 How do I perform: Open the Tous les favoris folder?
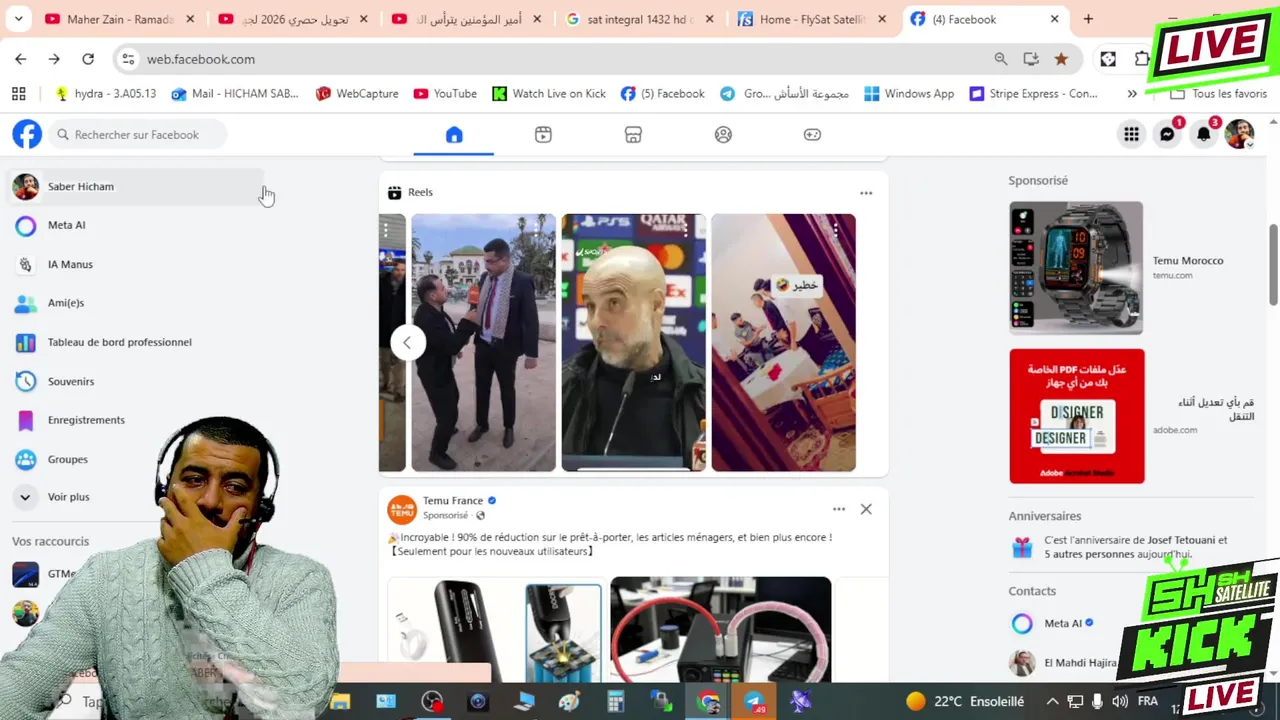[x=1219, y=94]
